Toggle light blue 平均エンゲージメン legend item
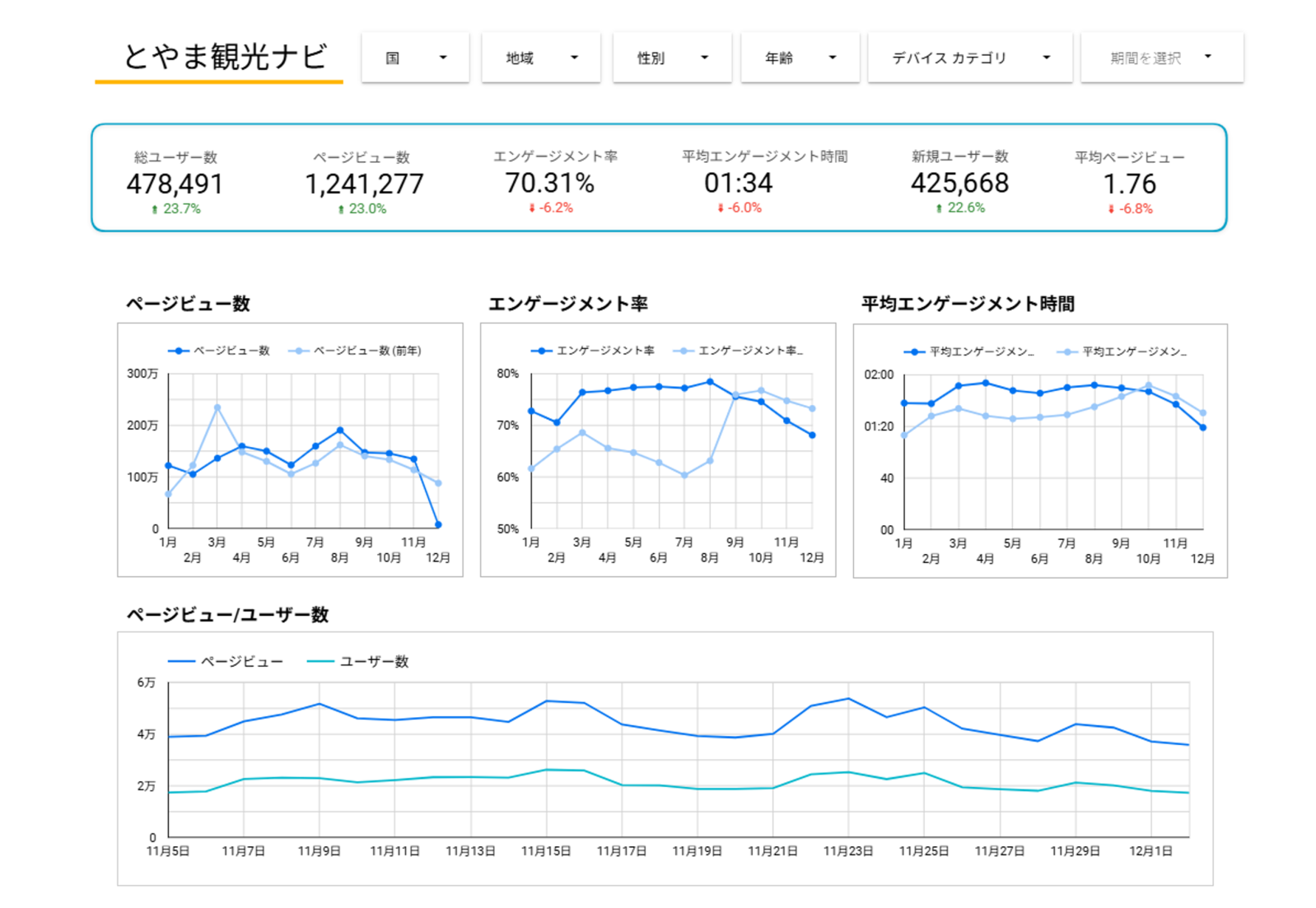 click(1122, 352)
